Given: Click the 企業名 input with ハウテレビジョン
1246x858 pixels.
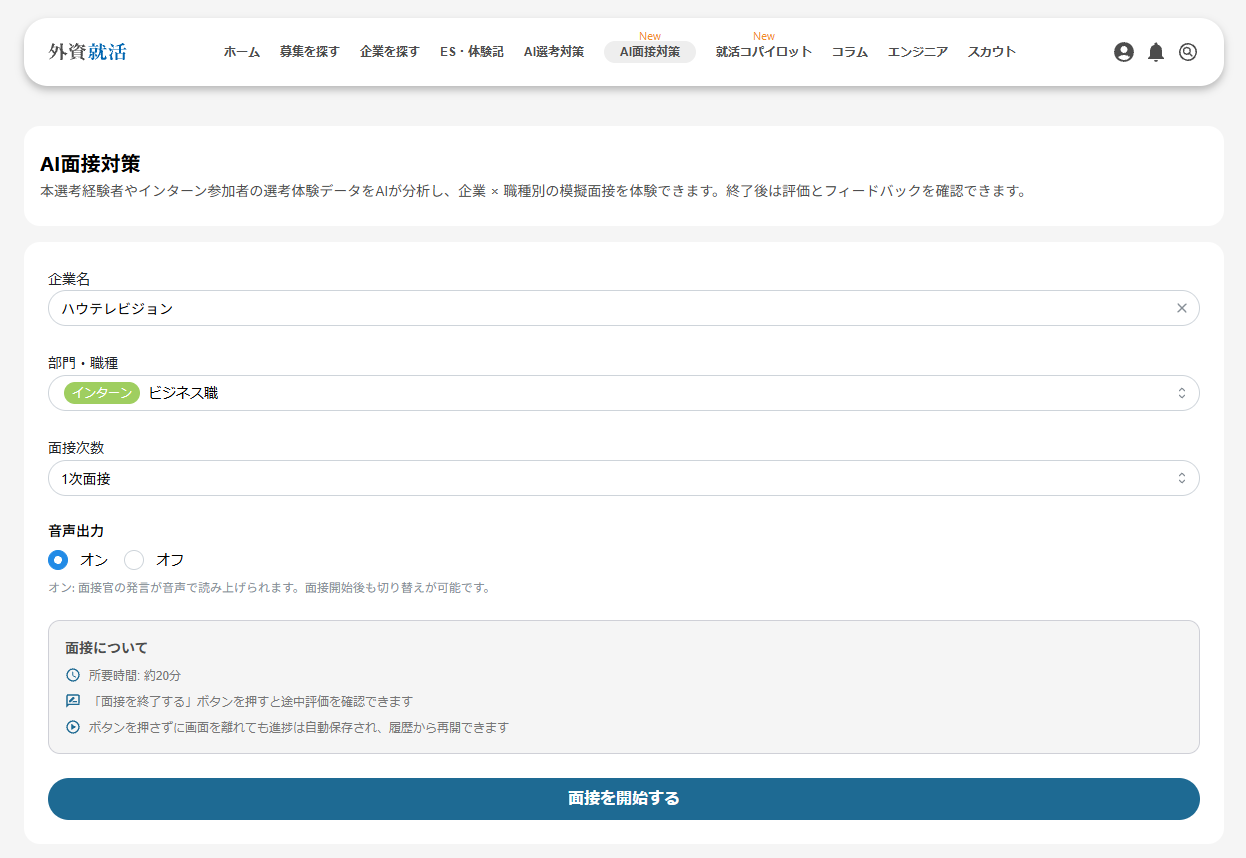Looking at the screenshot, I should [624, 308].
